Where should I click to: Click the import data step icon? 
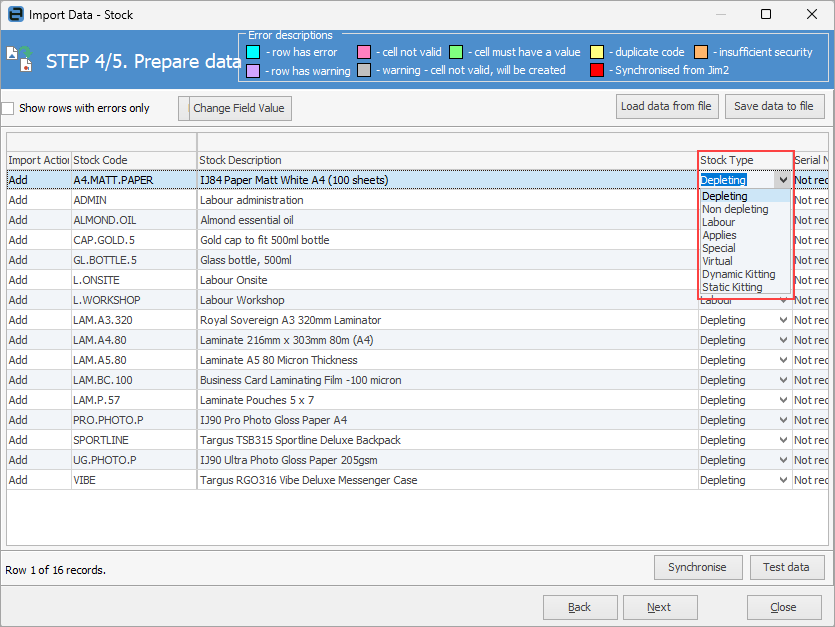click(x=20, y=59)
